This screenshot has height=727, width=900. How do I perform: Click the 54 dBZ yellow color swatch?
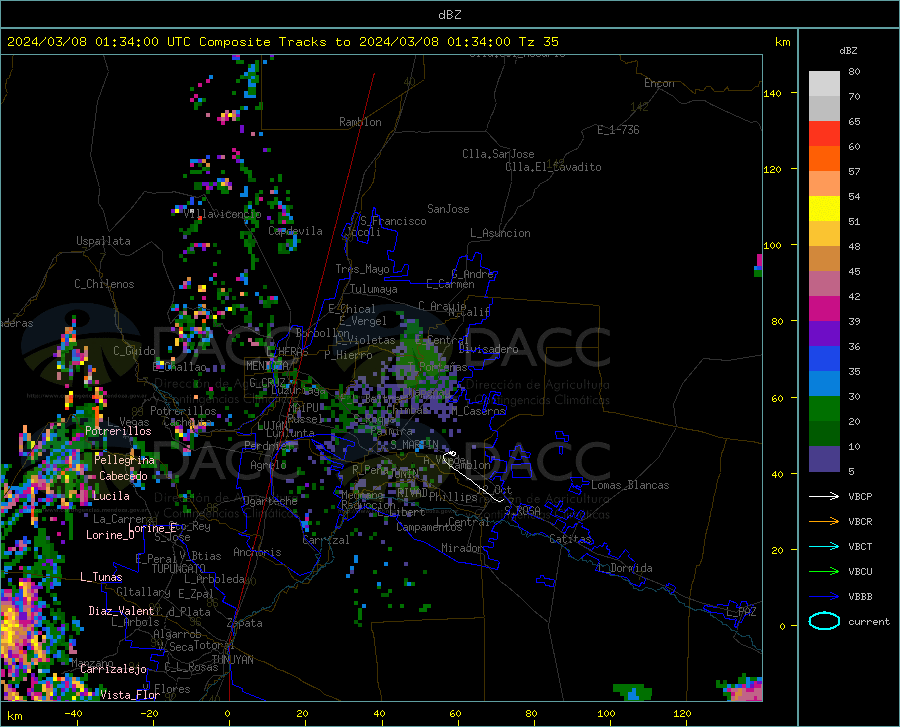tap(824, 209)
